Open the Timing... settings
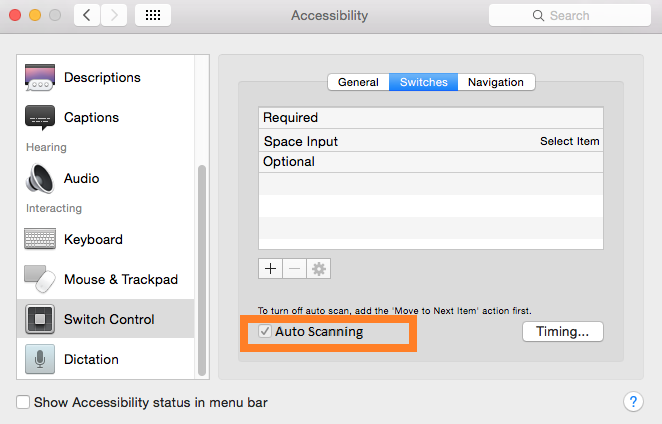 [563, 331]
